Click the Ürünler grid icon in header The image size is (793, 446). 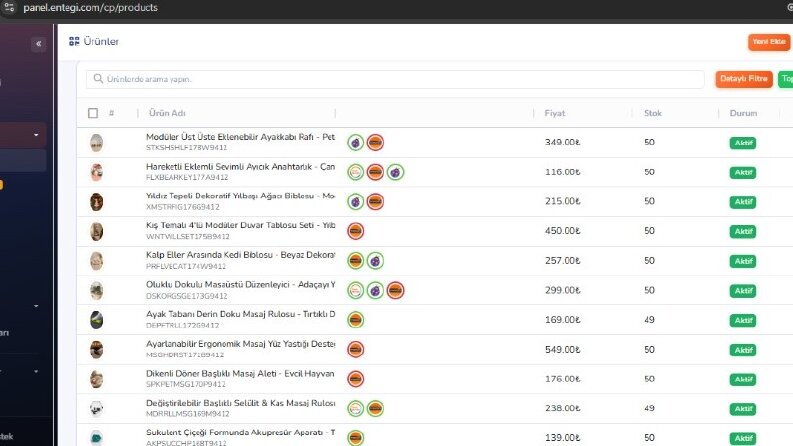[74, 41]
